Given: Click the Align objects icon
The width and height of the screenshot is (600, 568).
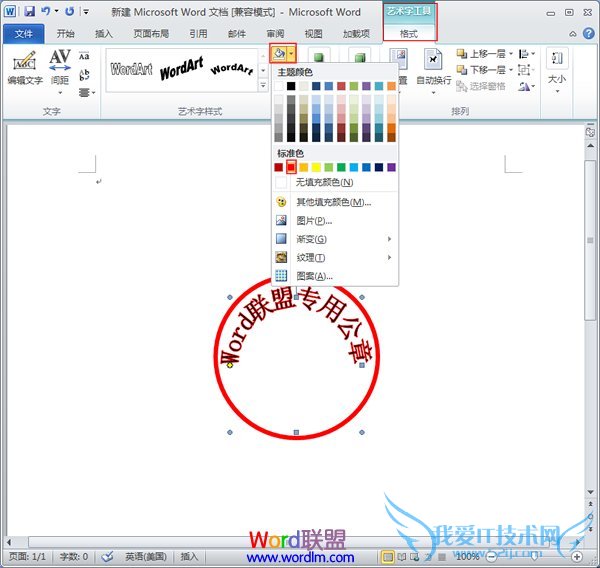Looking at the screenshot, I should 523,54.
